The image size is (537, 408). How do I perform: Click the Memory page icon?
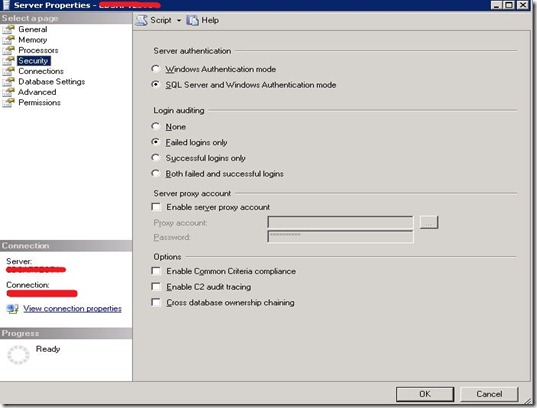8,40
